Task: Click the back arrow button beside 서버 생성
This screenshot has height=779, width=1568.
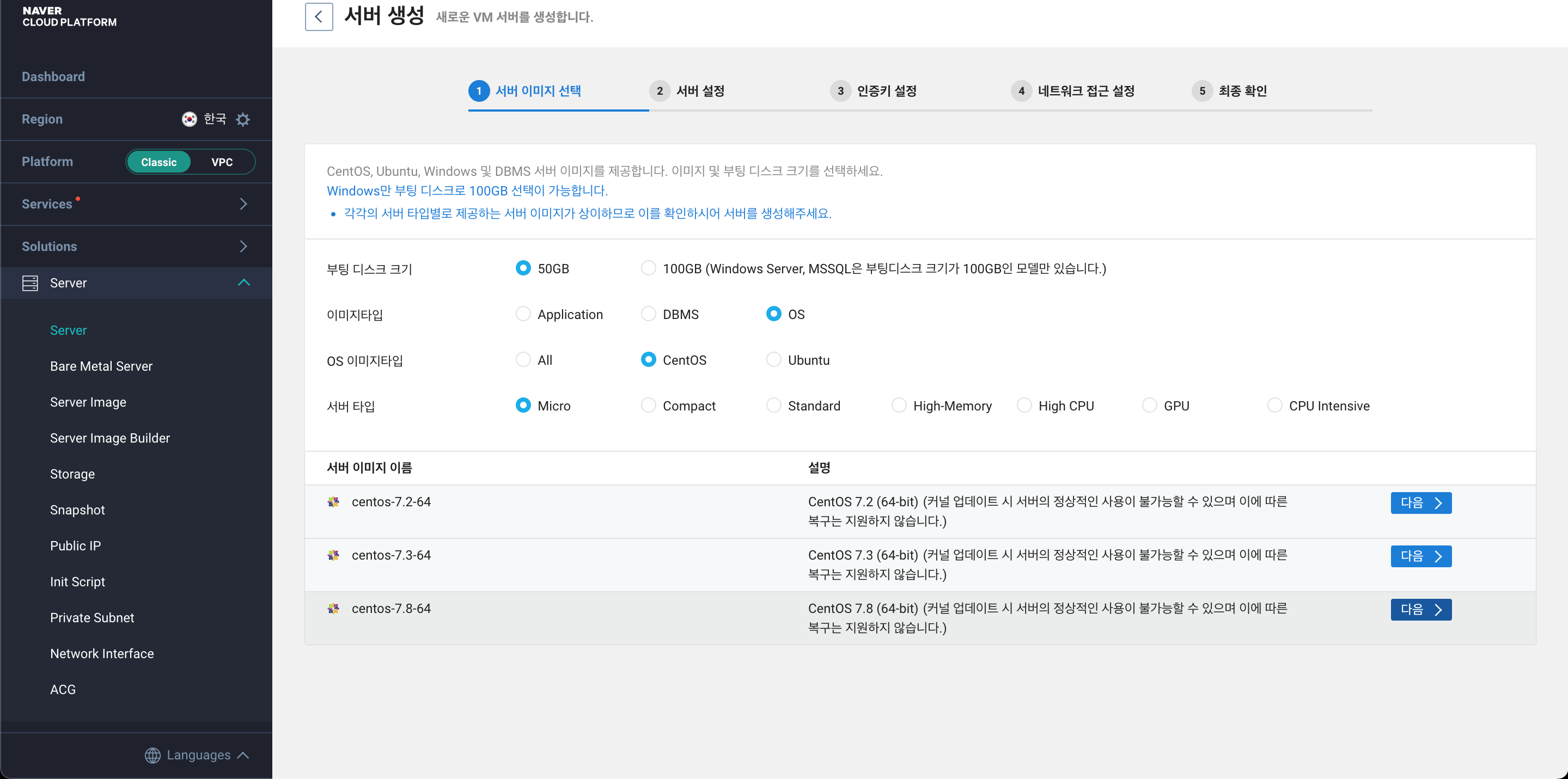Action: tap(319, 16)
